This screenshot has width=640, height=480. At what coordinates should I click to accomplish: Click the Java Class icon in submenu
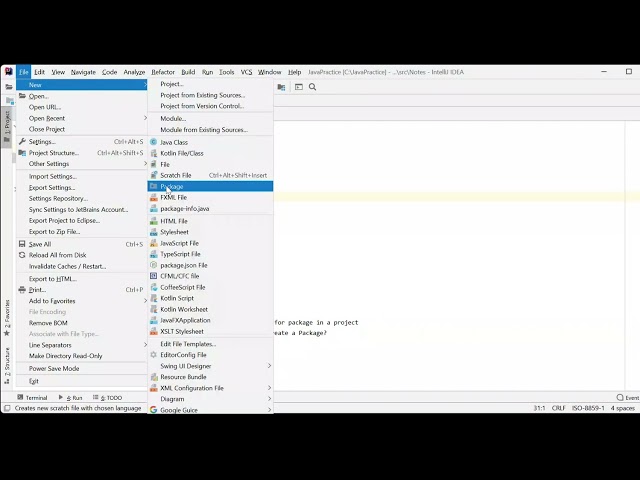(x=153, y=142)
